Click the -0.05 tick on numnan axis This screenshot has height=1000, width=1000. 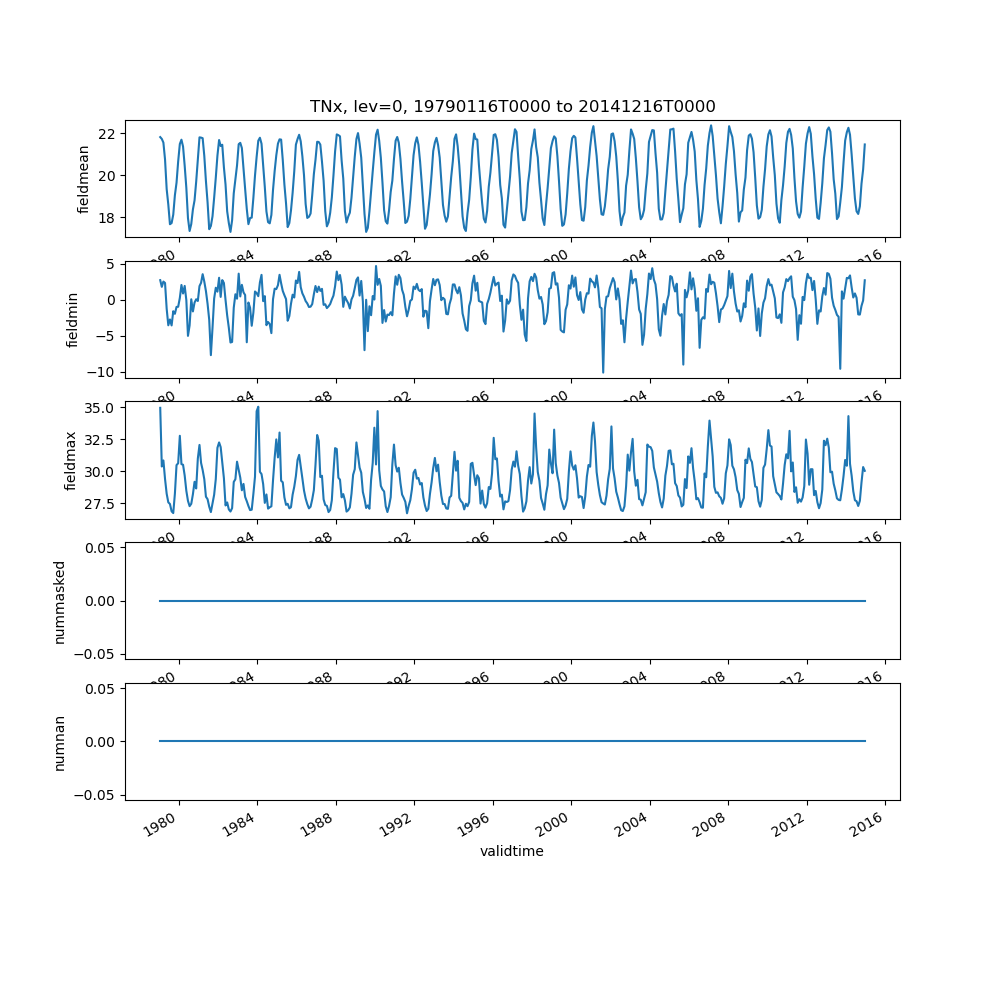tap(98, 795)
